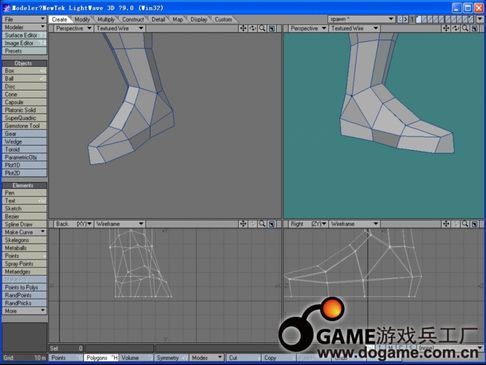Select the Spline Draw tool

[x=24, y=224]
